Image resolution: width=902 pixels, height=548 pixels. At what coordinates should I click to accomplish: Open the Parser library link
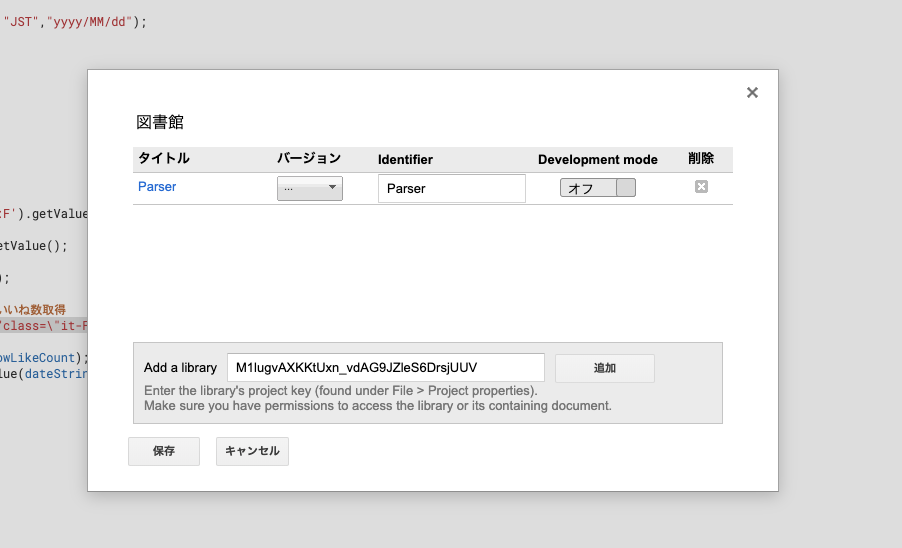tap(157, 187)
